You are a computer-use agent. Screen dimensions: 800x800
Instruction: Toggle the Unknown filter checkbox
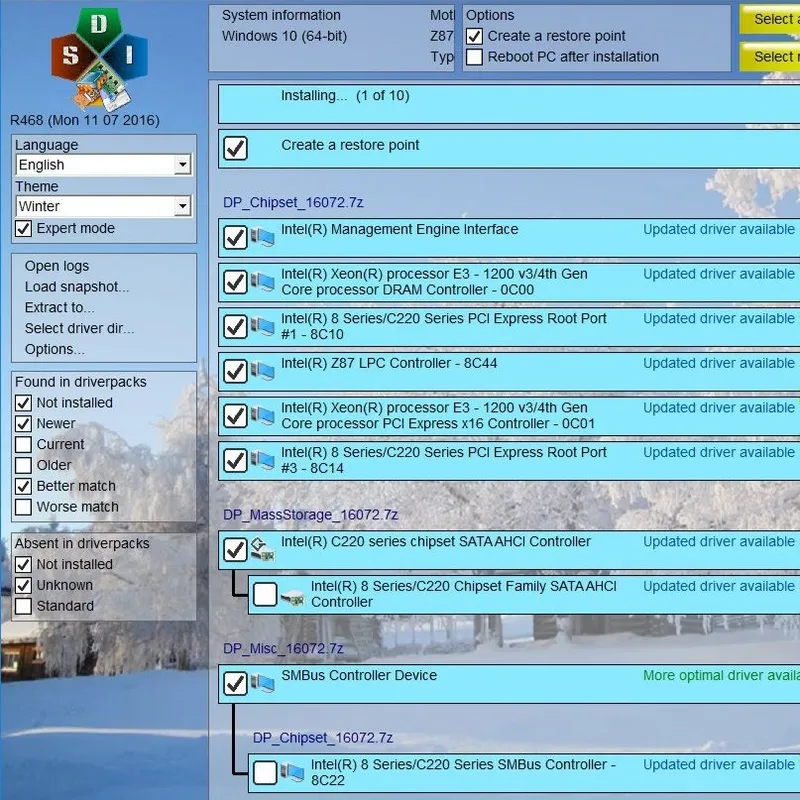point(23,585)
